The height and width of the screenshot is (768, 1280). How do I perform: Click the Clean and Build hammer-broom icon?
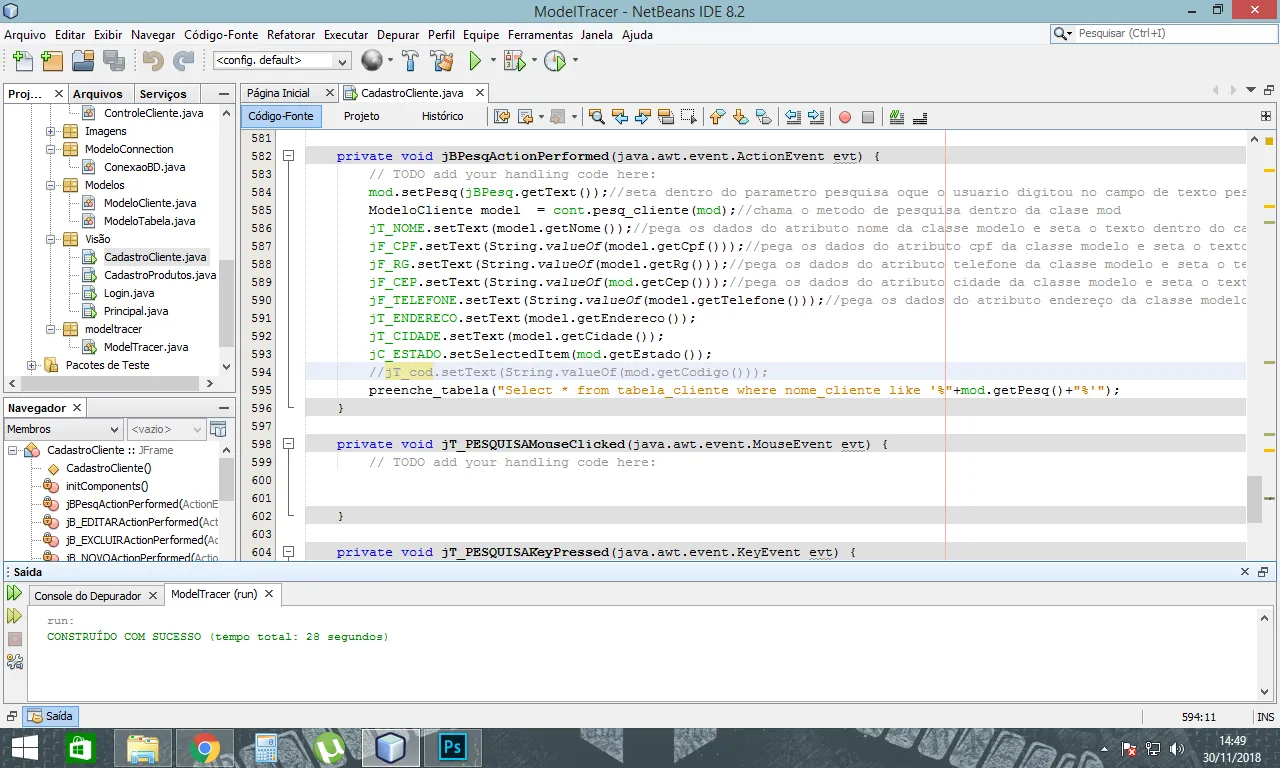(x=443, y=61)
